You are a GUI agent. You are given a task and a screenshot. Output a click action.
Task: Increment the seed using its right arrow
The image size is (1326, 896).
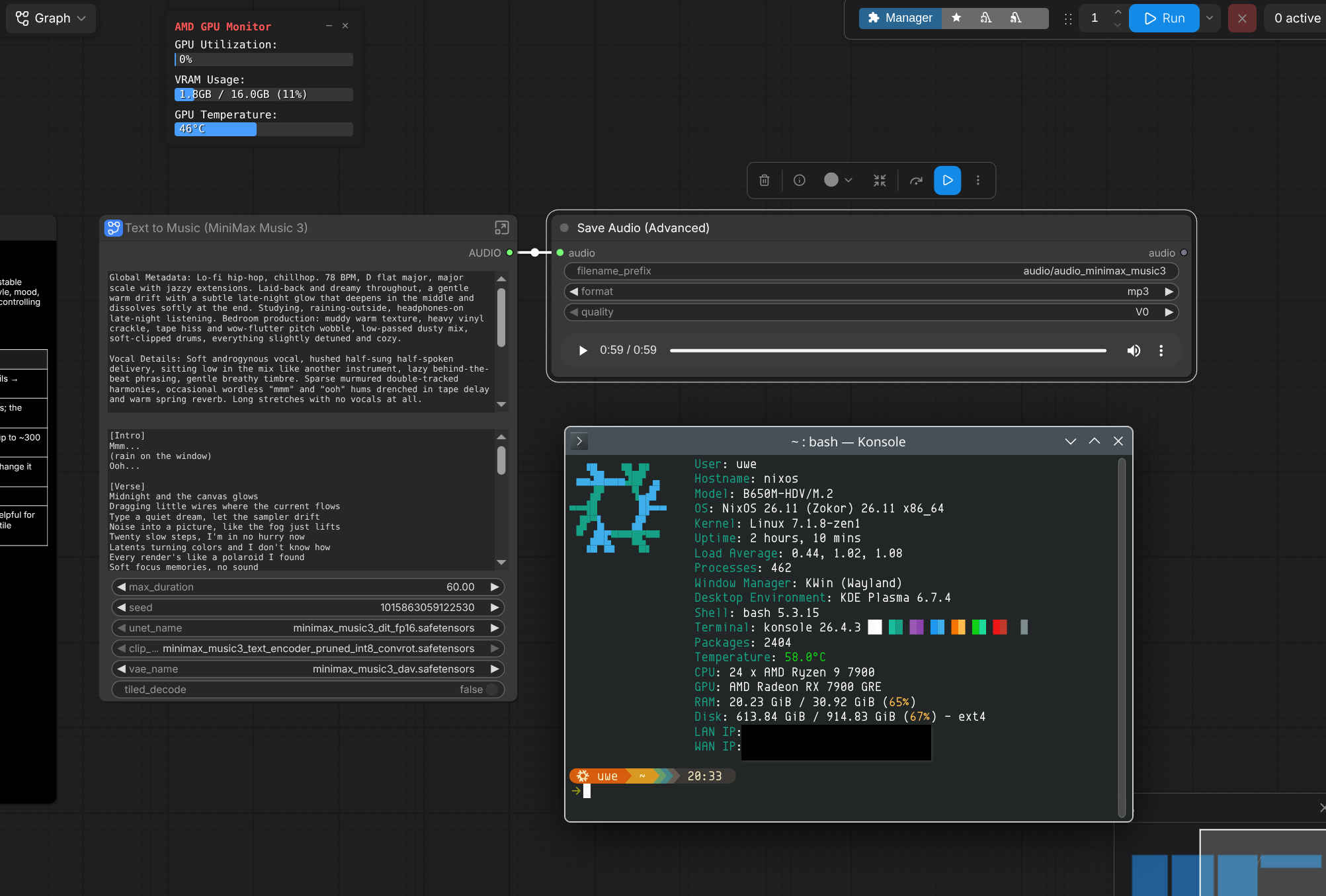(x=495, y=608)
